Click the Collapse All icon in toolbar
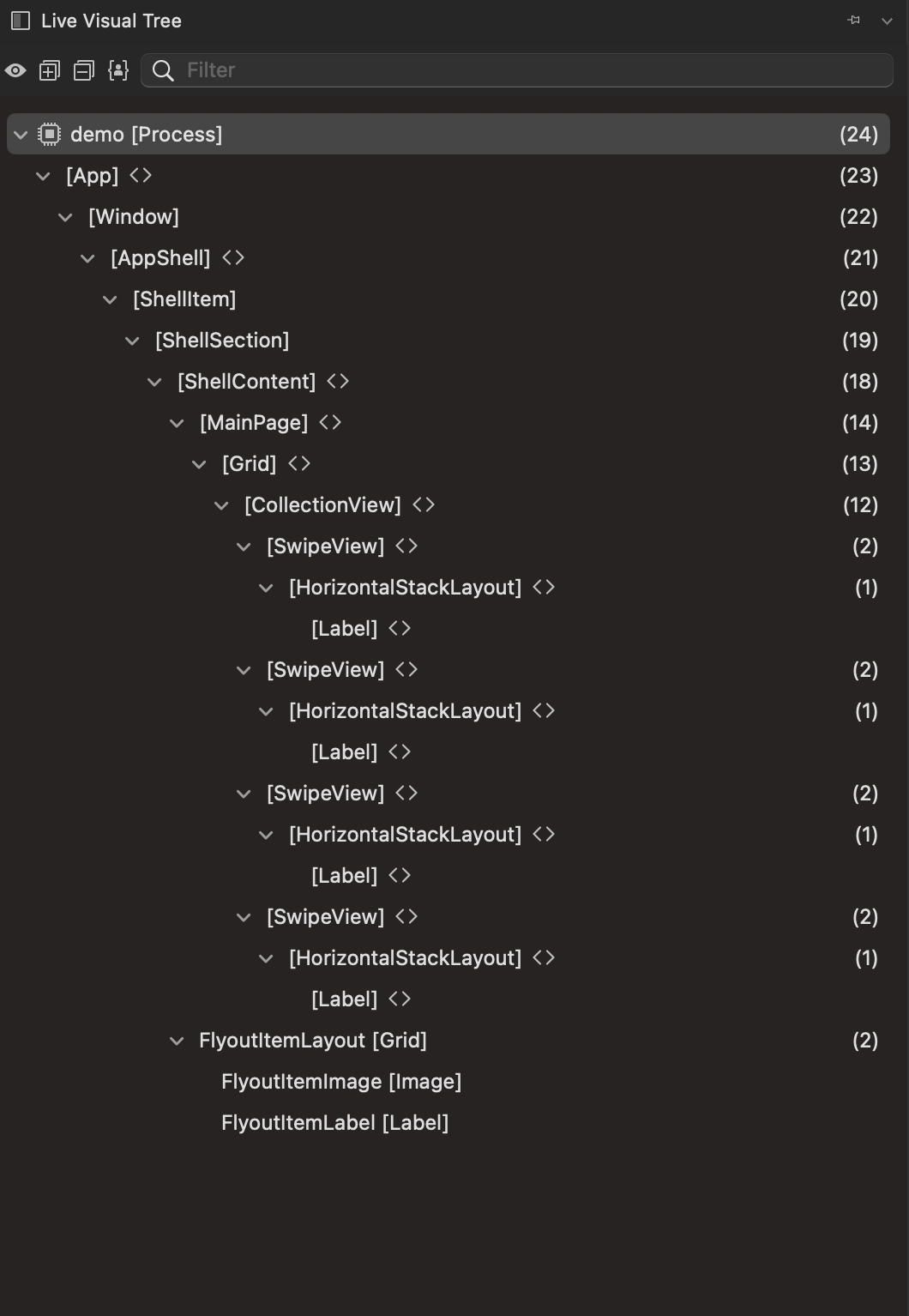 (83, 70)
